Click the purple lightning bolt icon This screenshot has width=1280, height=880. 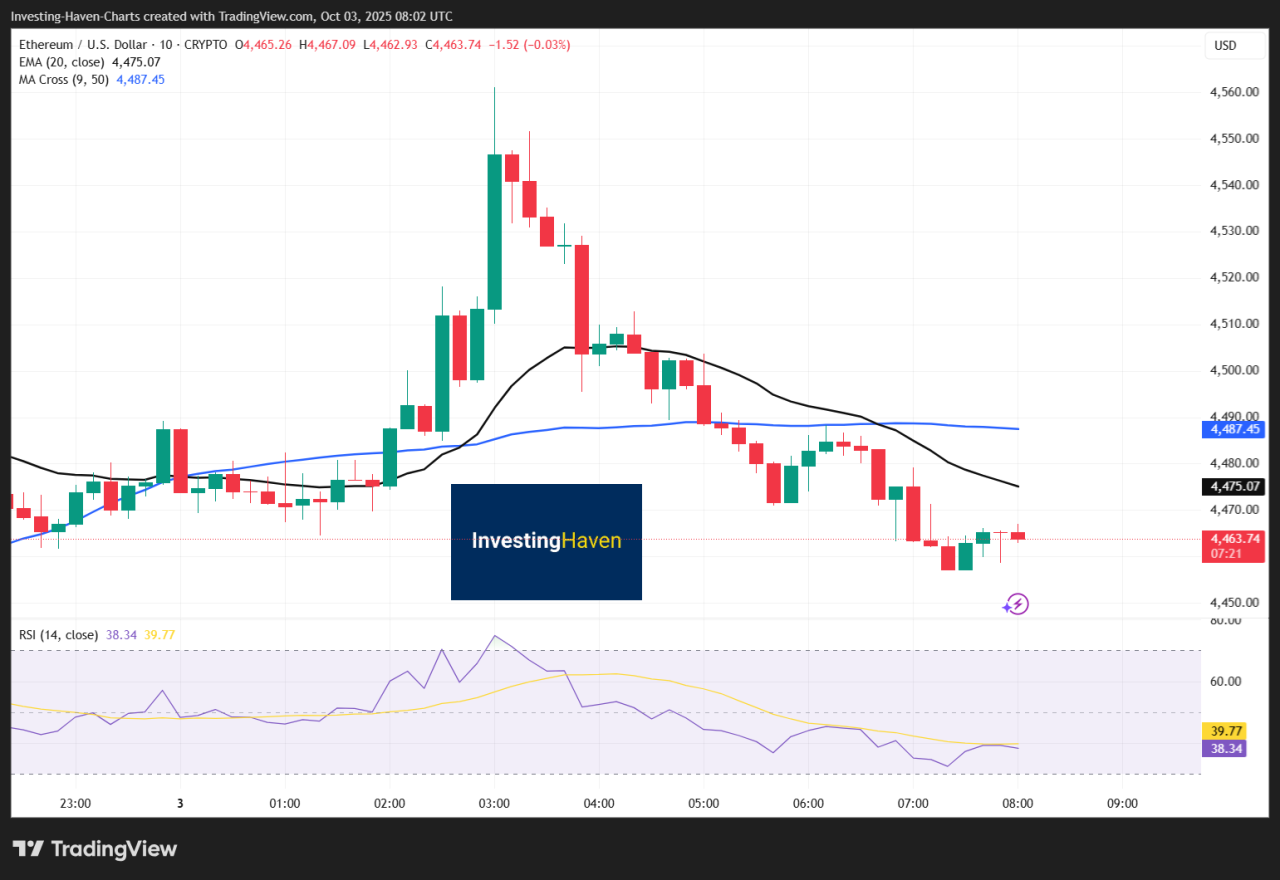1016,604
